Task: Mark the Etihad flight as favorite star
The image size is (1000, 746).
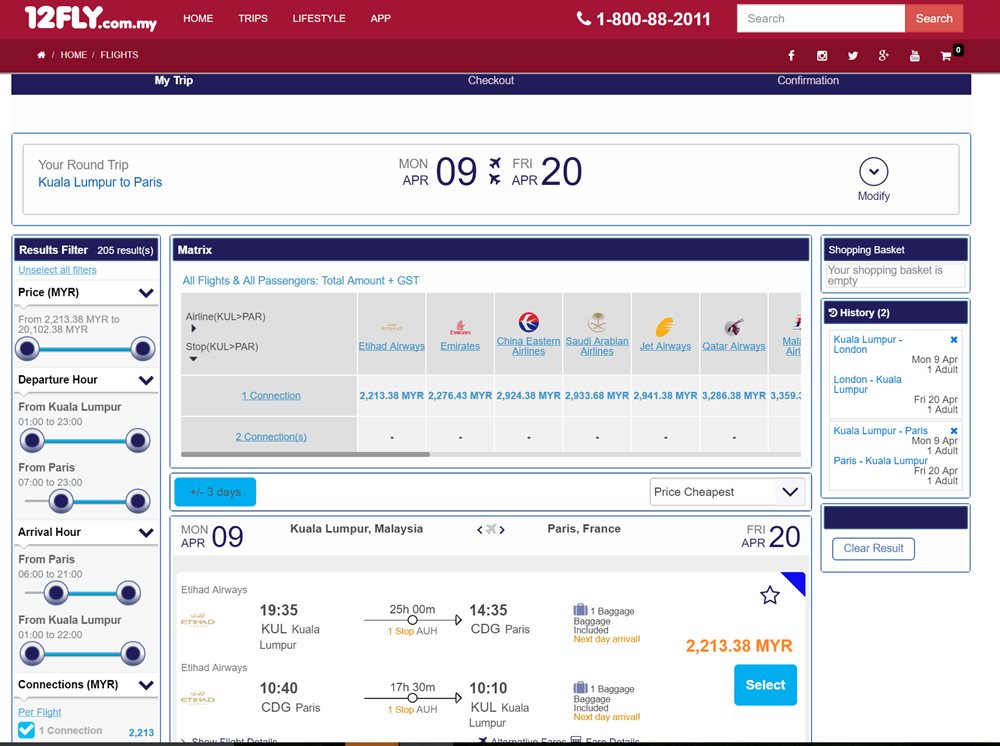Action: [770, 595]
